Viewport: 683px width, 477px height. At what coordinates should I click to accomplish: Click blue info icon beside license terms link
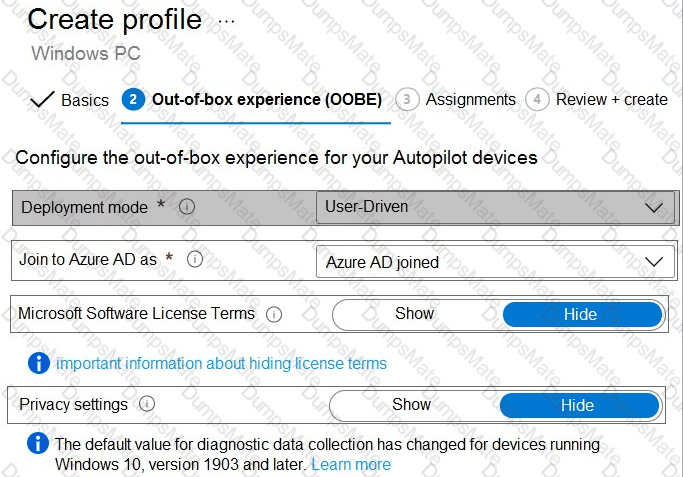[39, 363]
